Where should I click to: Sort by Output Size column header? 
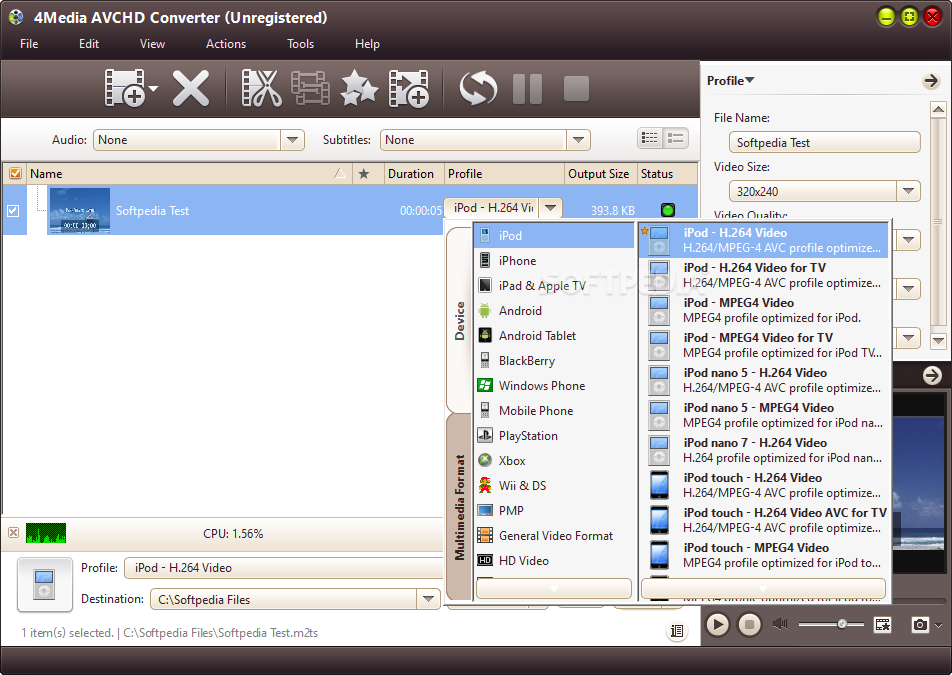pyautogui.click(x=599, y=174)
